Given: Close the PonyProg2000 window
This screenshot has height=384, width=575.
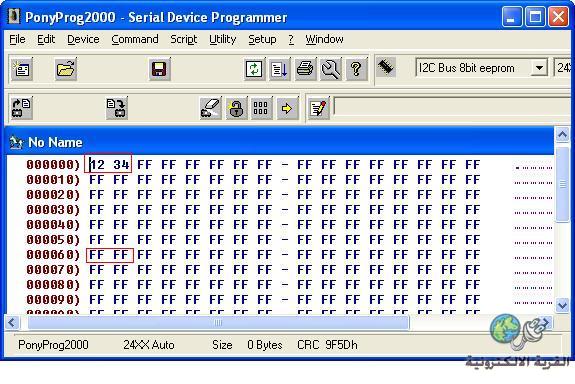Looking at the screenshot, I should (558, 17).
